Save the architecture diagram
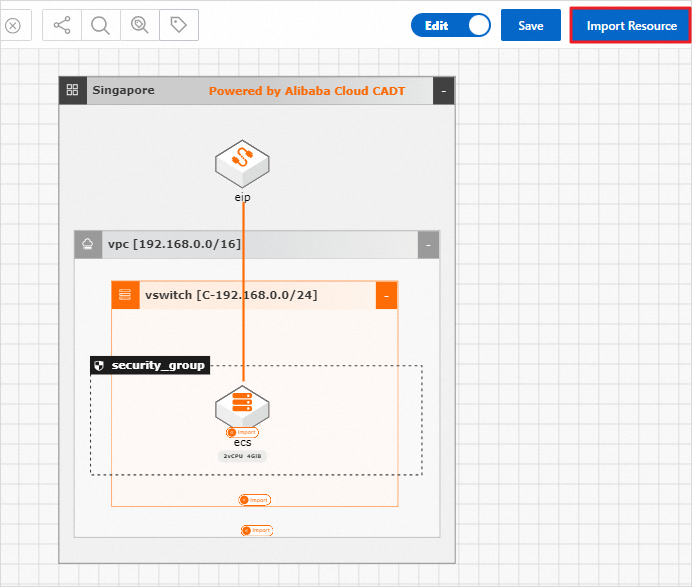This screenshot has height=587, width=692. click(x=530, y=25)
